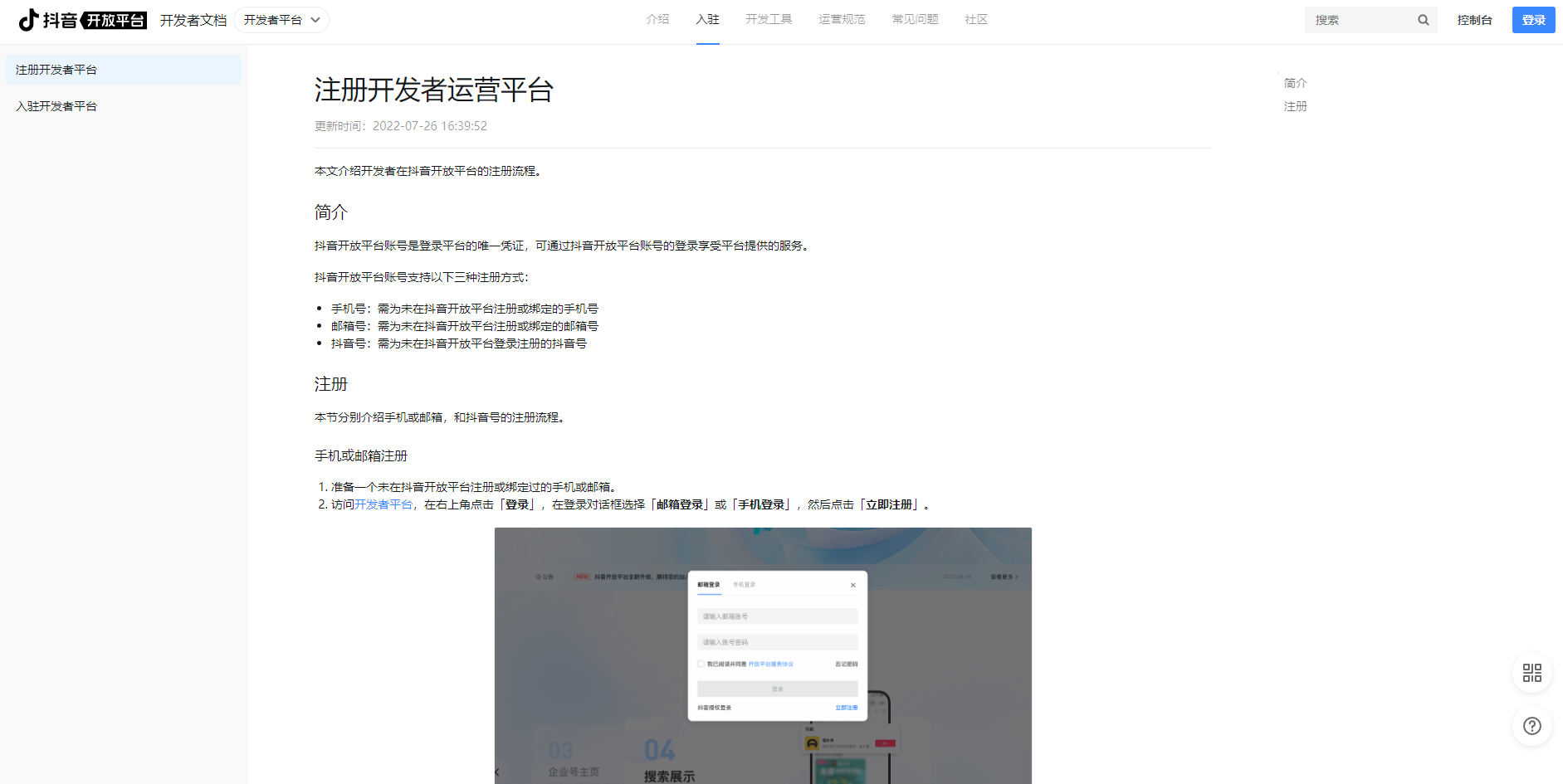This screenshot has width=1563, height=784.
Task: Jump to 简介 in the page outline
Action: pos(1295,83)
